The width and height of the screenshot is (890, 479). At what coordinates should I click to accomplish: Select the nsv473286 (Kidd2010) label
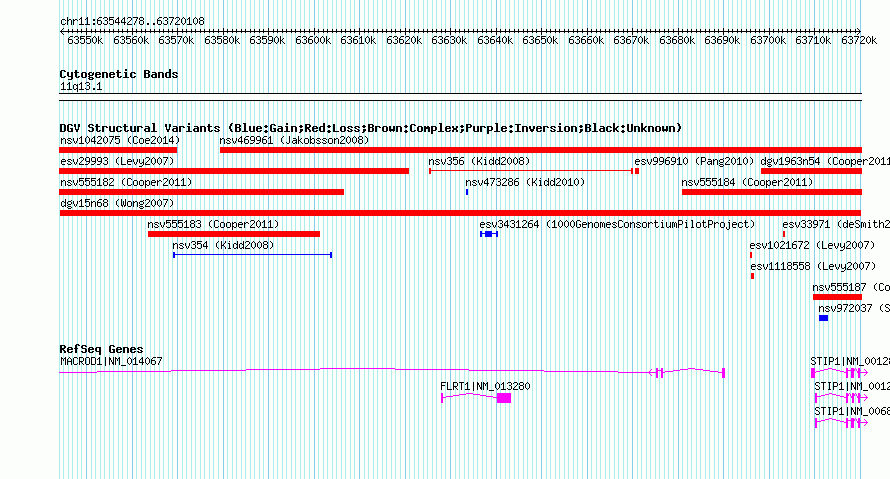(525, 183)
